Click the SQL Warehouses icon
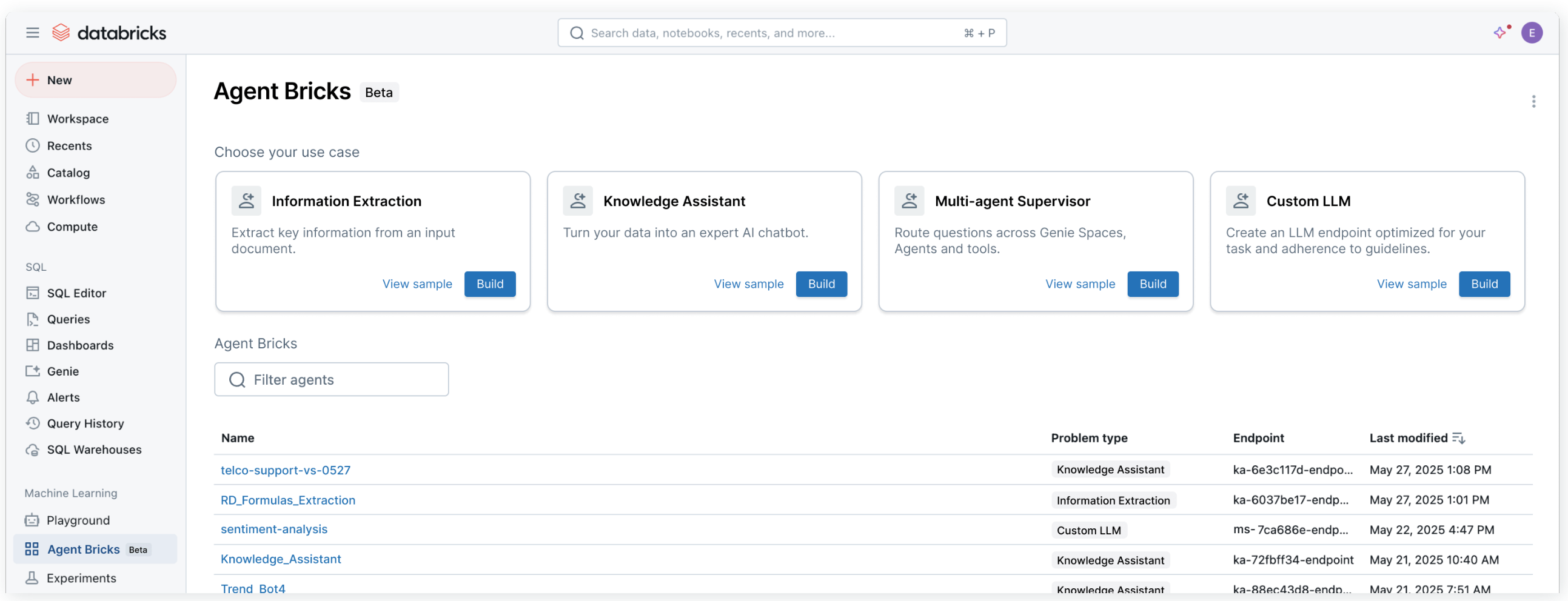 pyautogui.click(x=33, y=450)
